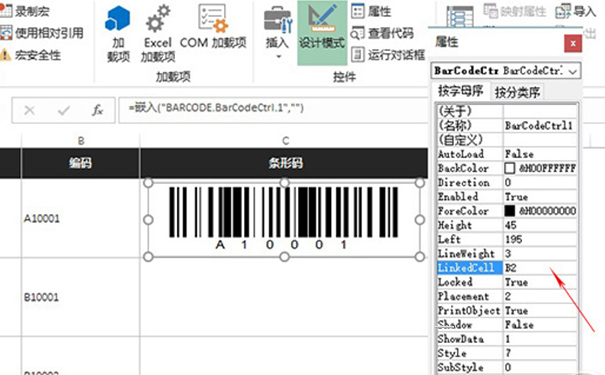Switch to Alphabetic (按字母序) tab
This screenshot has width=605, height=375.
coord(460,91)
